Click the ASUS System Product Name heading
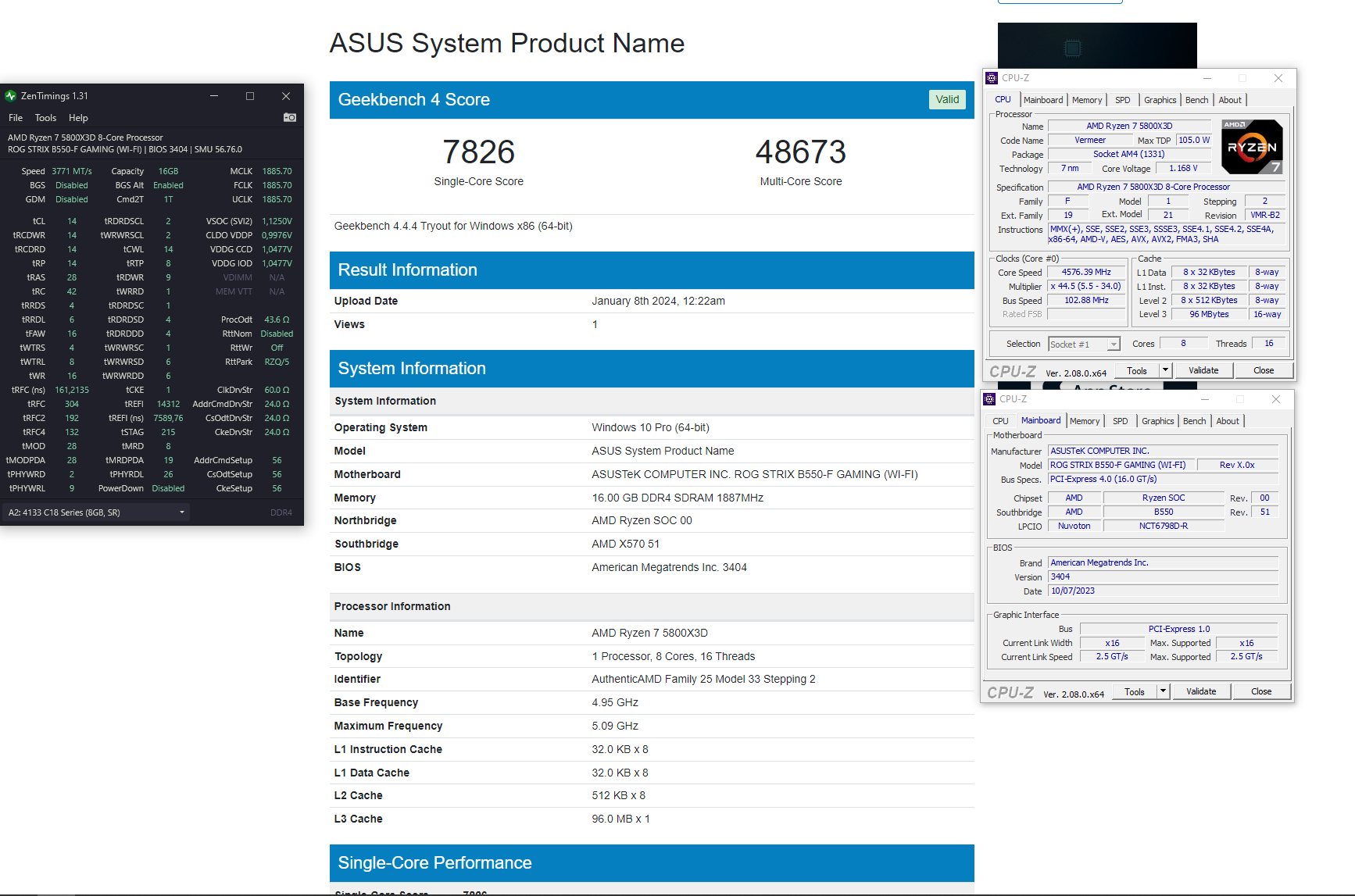 coord(507,43)
